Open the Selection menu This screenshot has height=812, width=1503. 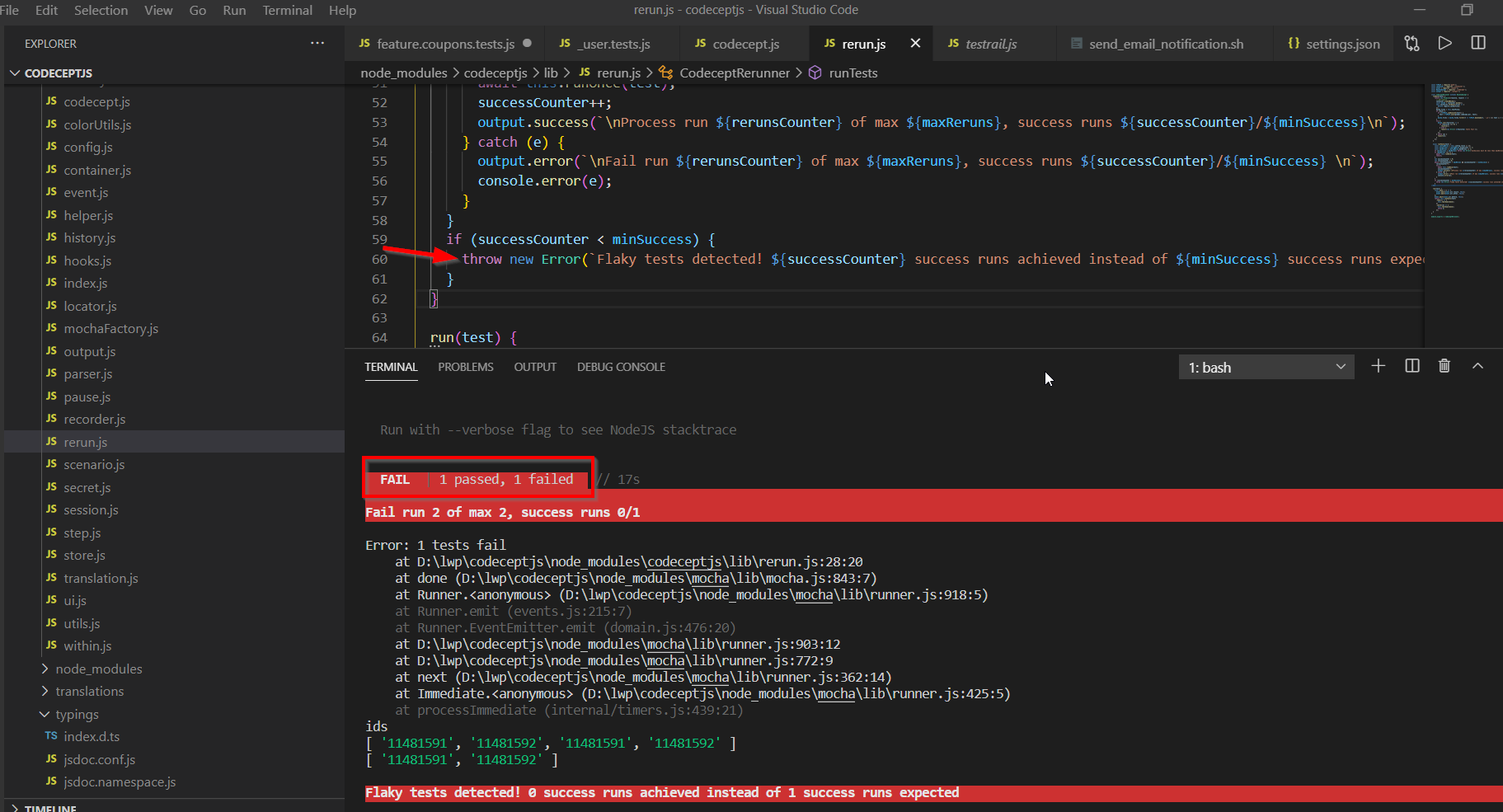click(101, 10)
